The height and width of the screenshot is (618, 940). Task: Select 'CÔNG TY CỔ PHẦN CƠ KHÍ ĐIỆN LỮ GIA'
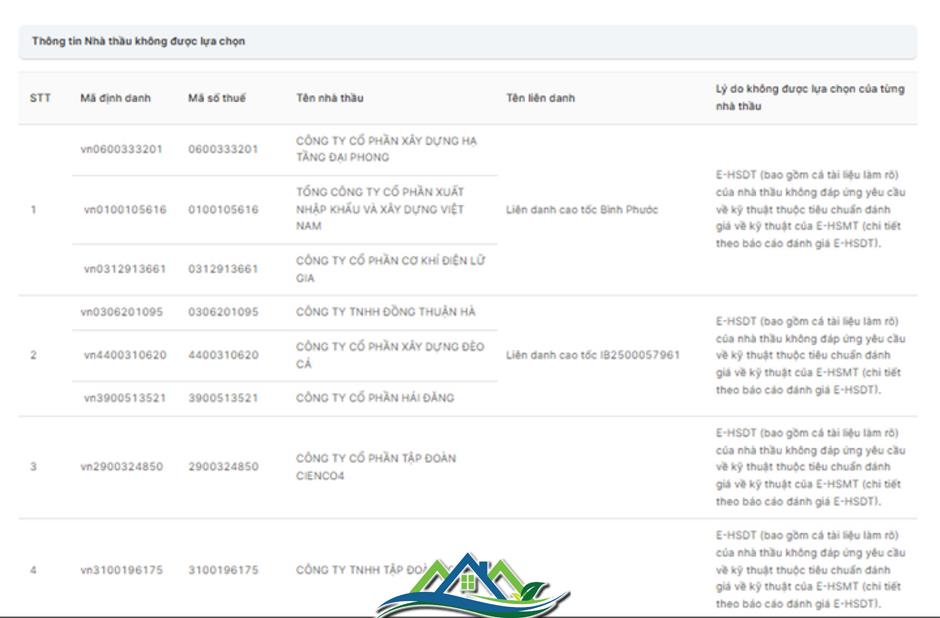point(390,269)
